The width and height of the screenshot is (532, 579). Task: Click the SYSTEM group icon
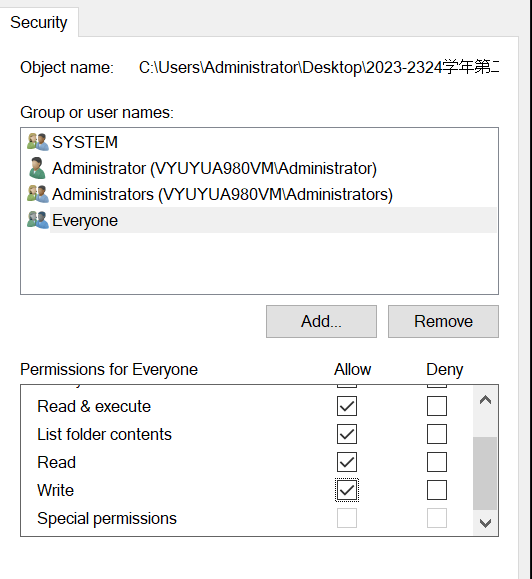pyautogui.click(x=38, y=142)
